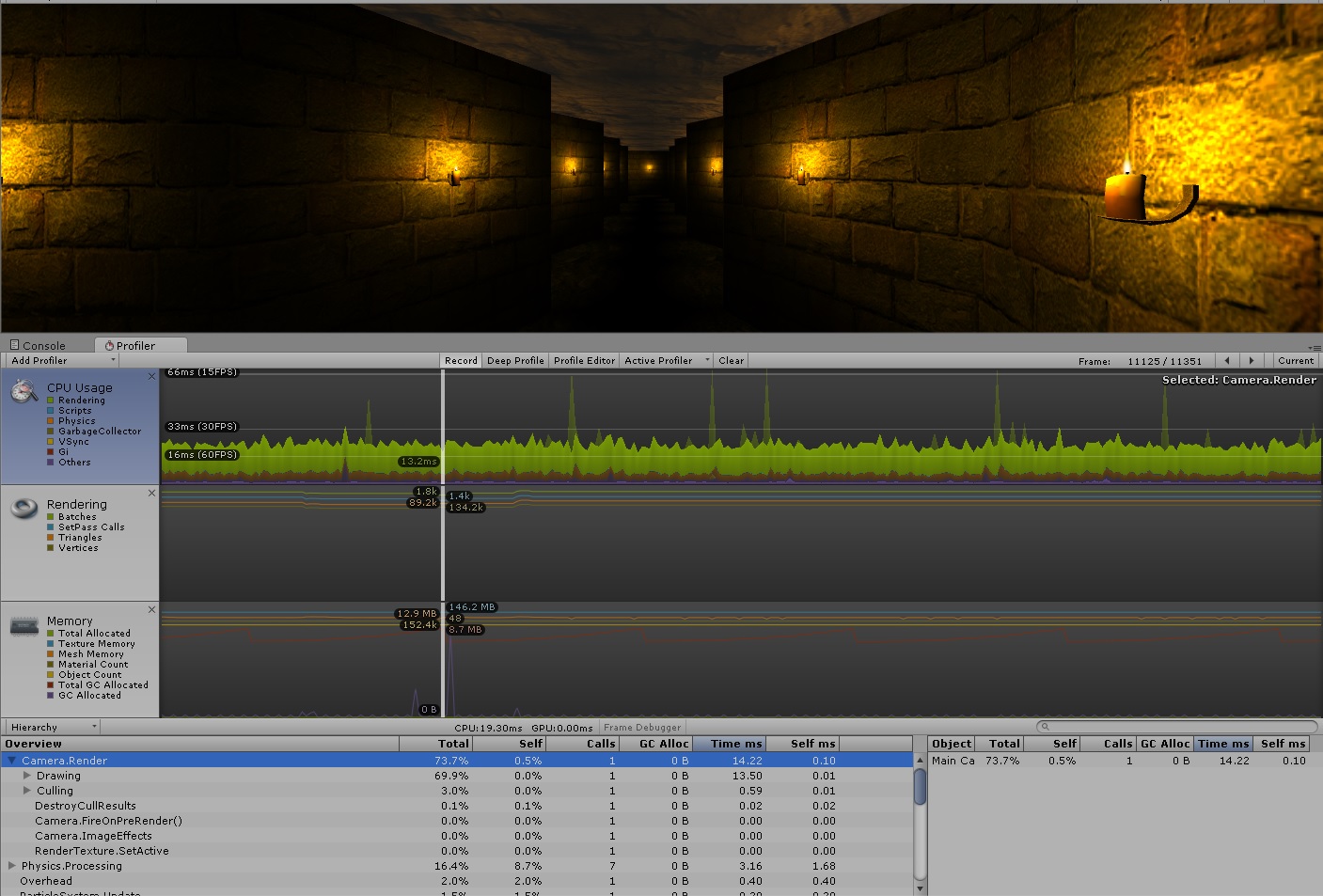Toggle Triangles series visibility

51,538
